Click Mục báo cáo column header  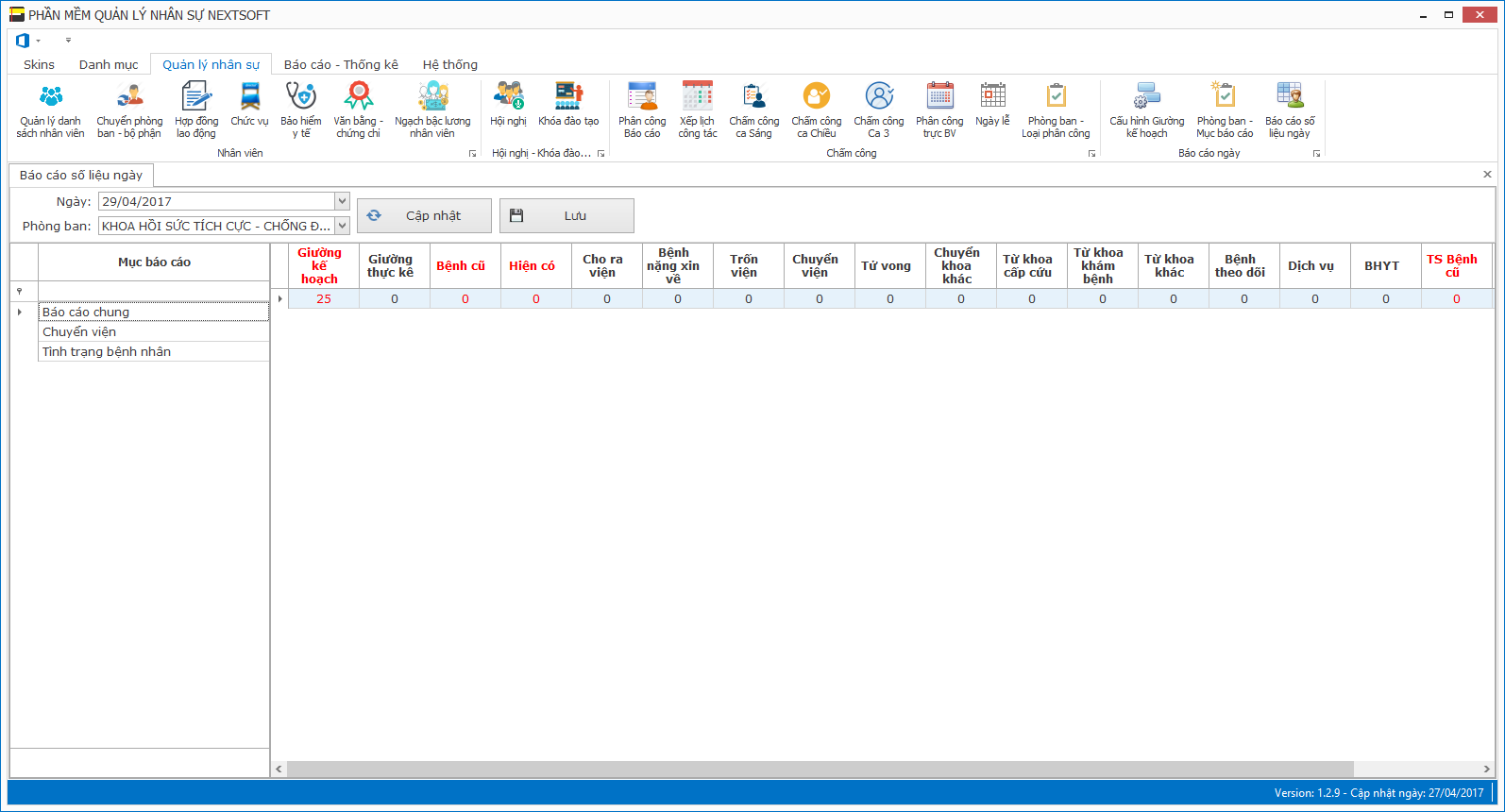pyautogui.click(x=154, y=262)
